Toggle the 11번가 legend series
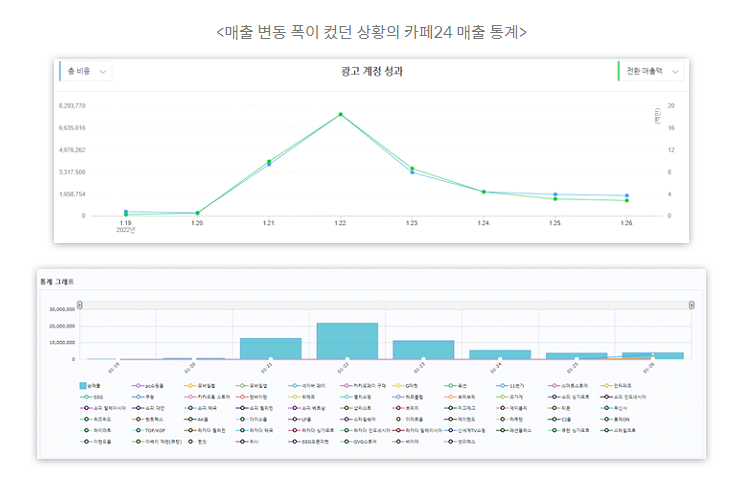 [x=510, y=386]
